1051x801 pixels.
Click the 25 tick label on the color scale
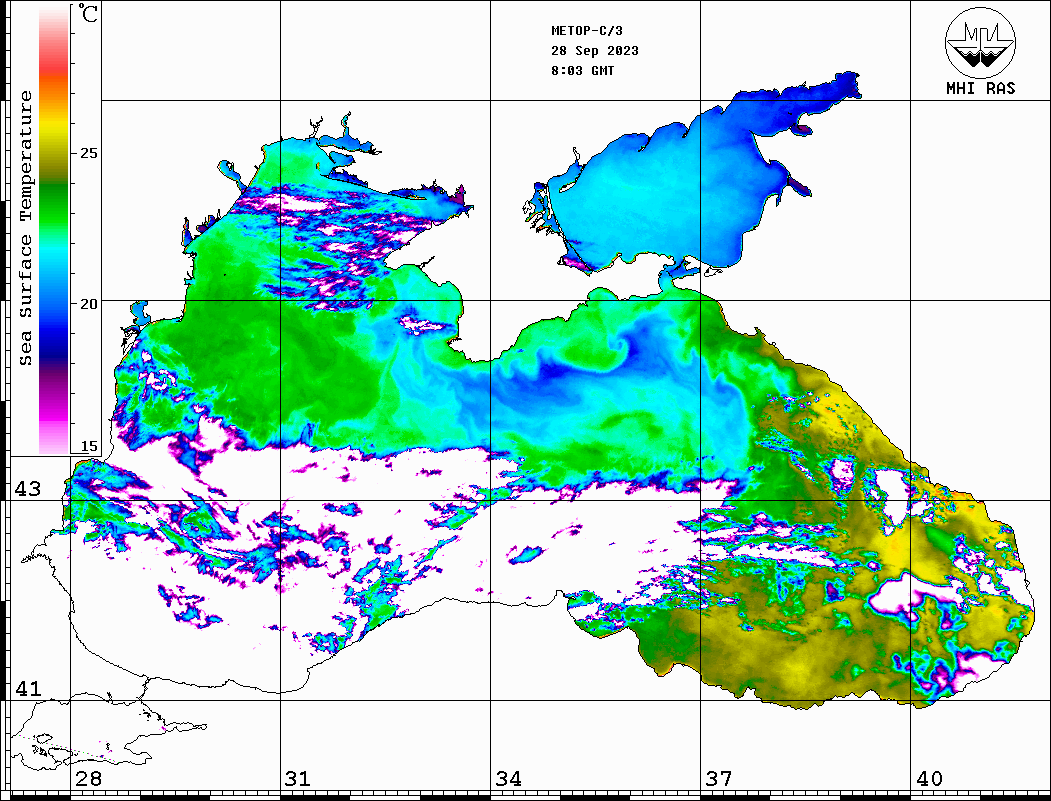[x=88, y=153]
